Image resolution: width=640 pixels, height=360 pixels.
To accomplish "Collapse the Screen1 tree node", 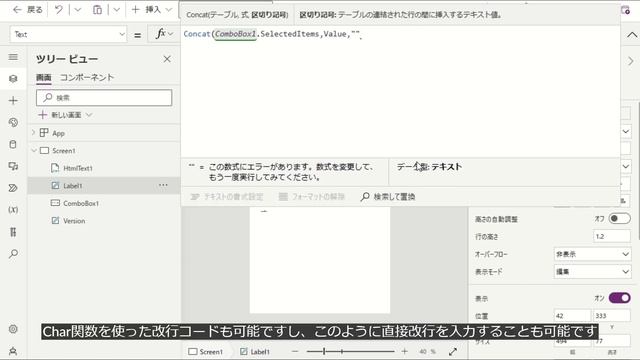I will [x=34, y=151].
